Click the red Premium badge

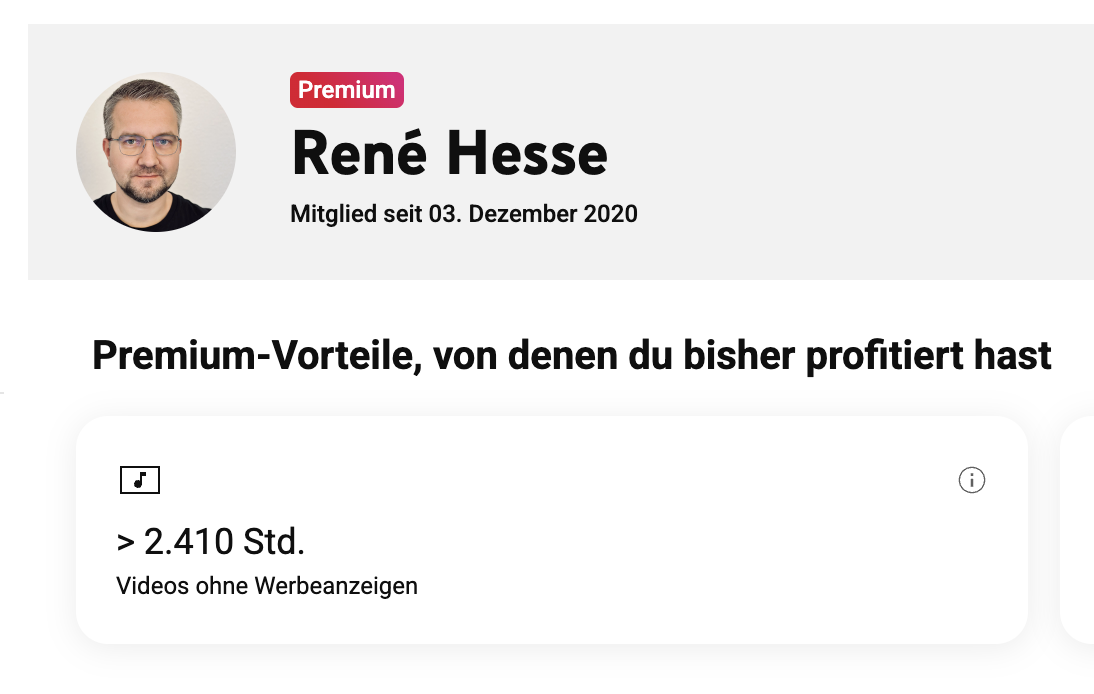click(x=347, y=90)
